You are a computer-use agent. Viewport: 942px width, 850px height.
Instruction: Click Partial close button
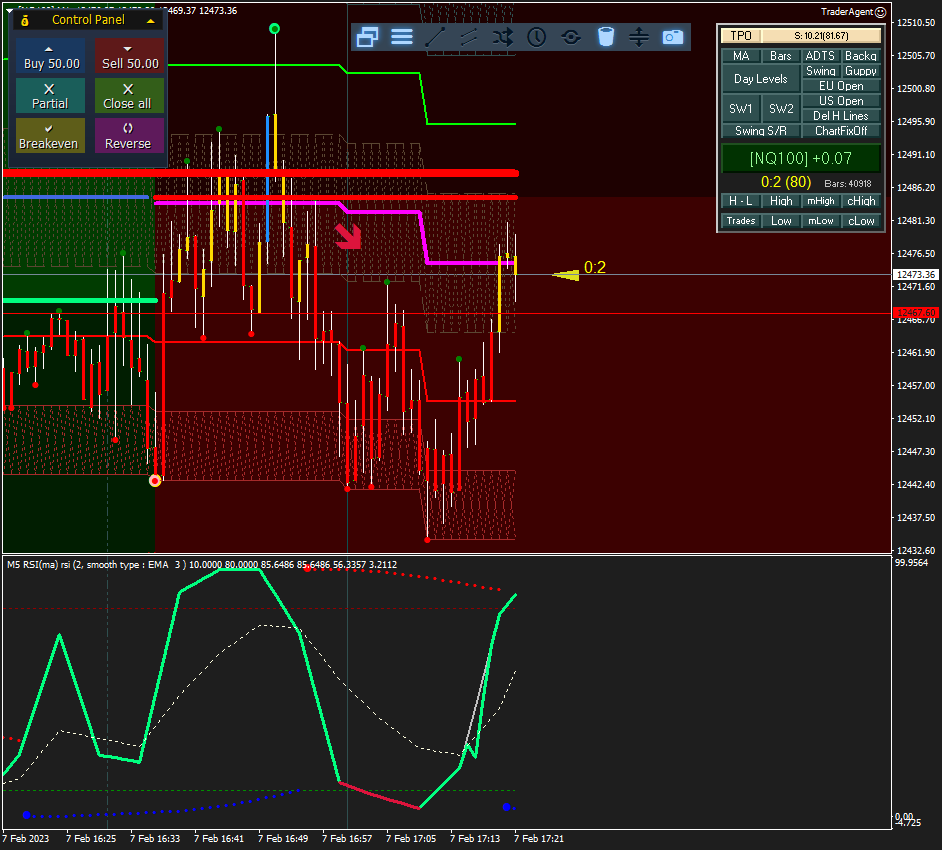pos(51,96)
